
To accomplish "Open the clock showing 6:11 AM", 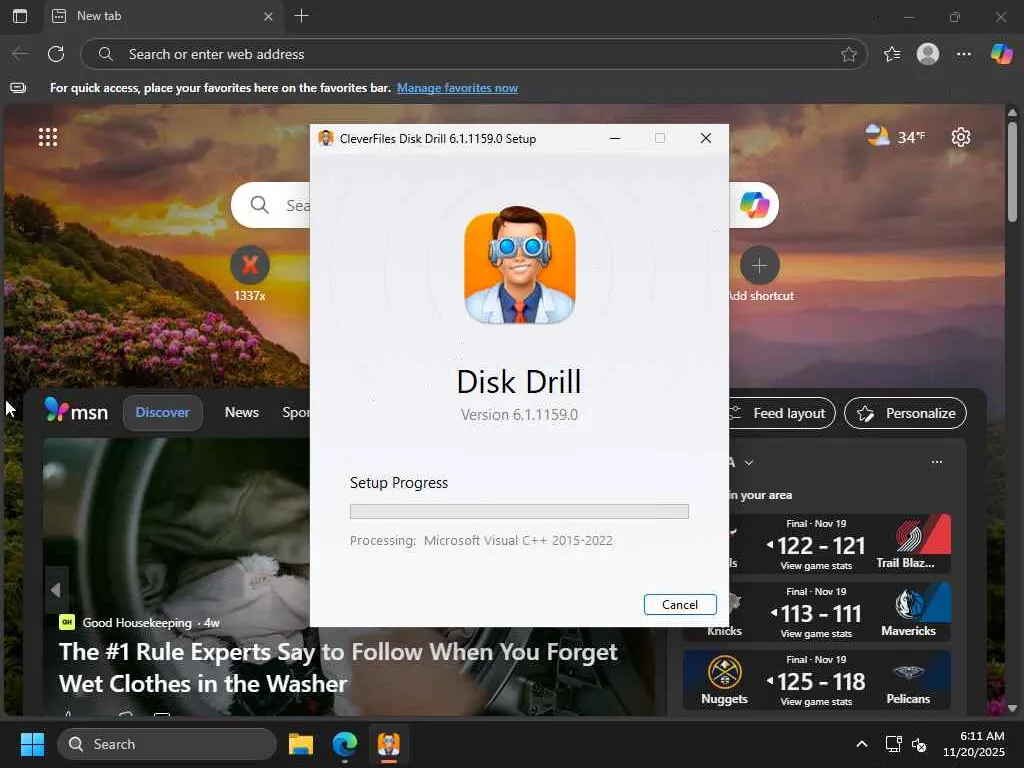I will (972, 744).
